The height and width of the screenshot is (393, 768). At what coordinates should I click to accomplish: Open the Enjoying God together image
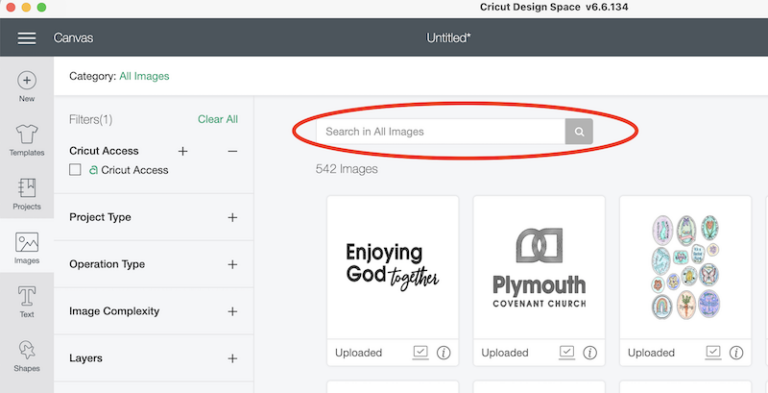(x=393, y=267)
